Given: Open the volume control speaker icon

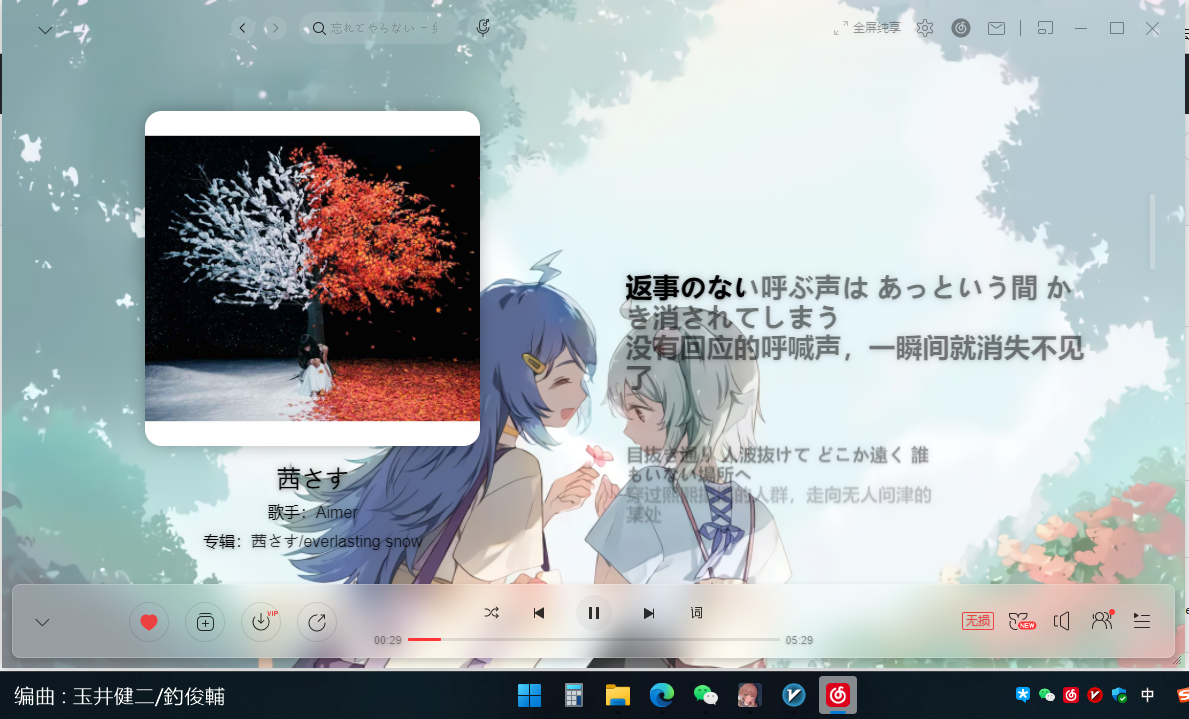Looking at the screenshot, I should [x=1062, y=621].
